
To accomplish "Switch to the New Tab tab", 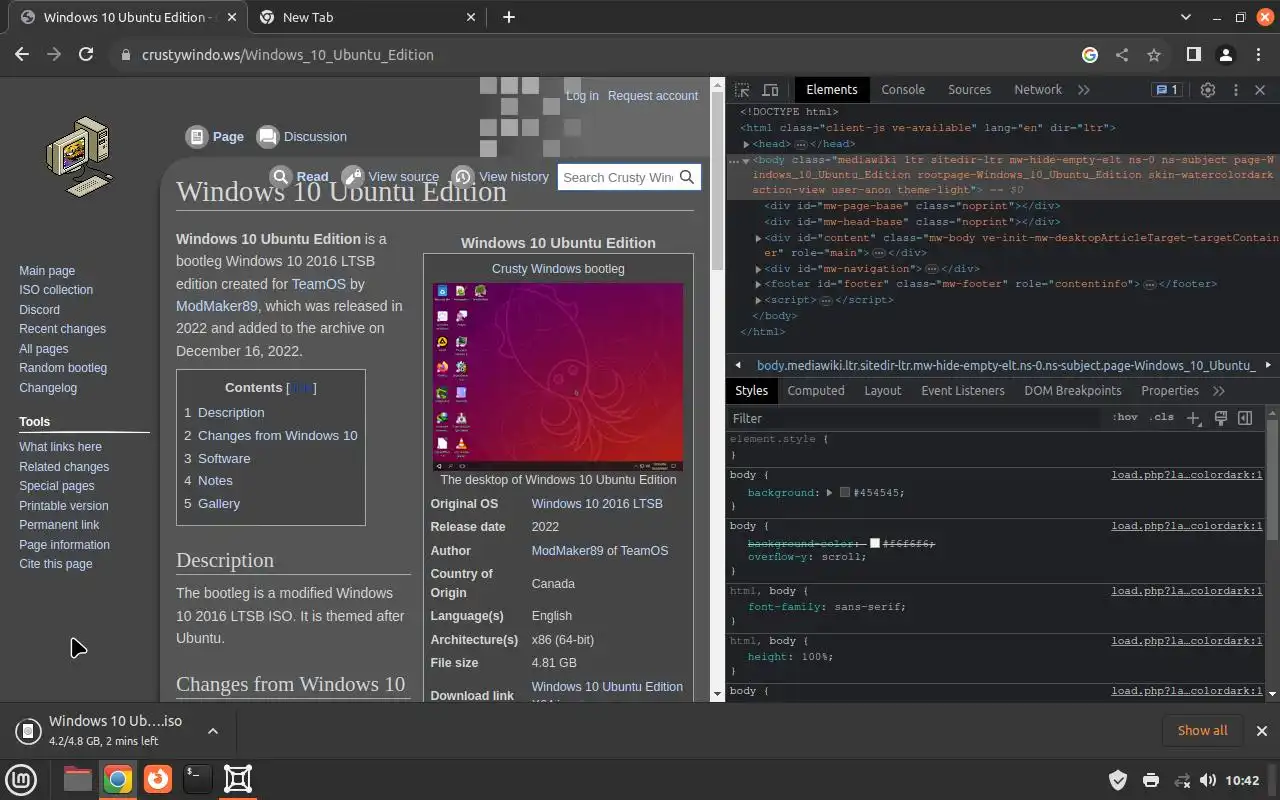I will (x=368, y=17).
